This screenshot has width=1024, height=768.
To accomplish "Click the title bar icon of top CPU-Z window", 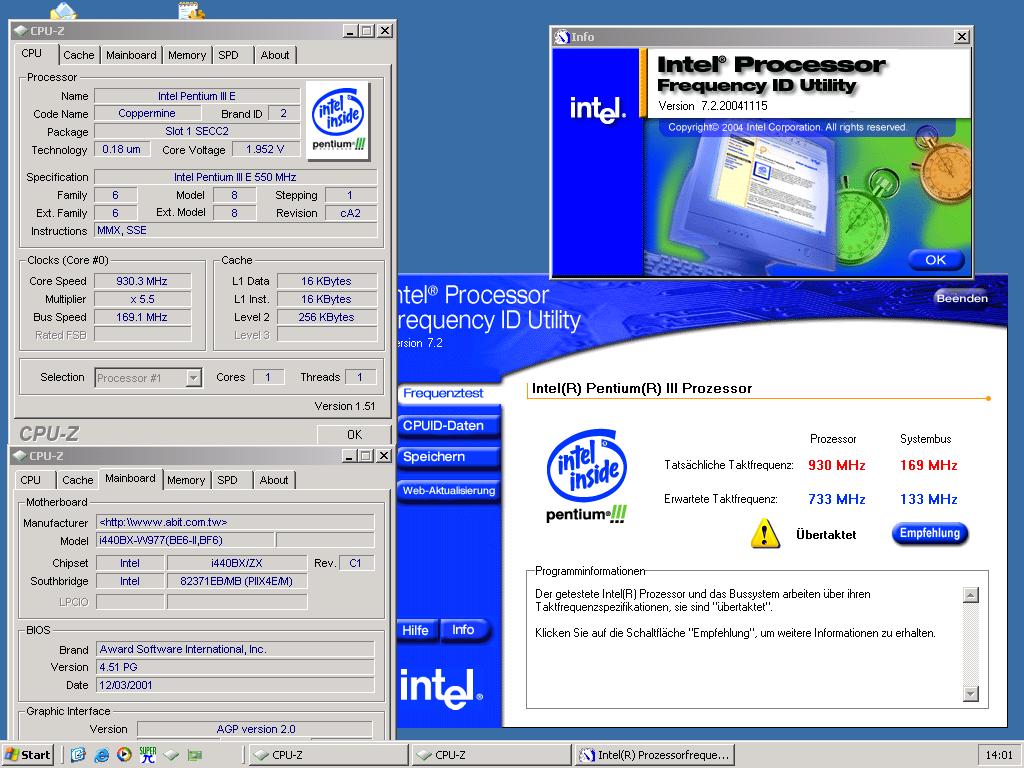I will pyautogui.click(x=21, y=31).
